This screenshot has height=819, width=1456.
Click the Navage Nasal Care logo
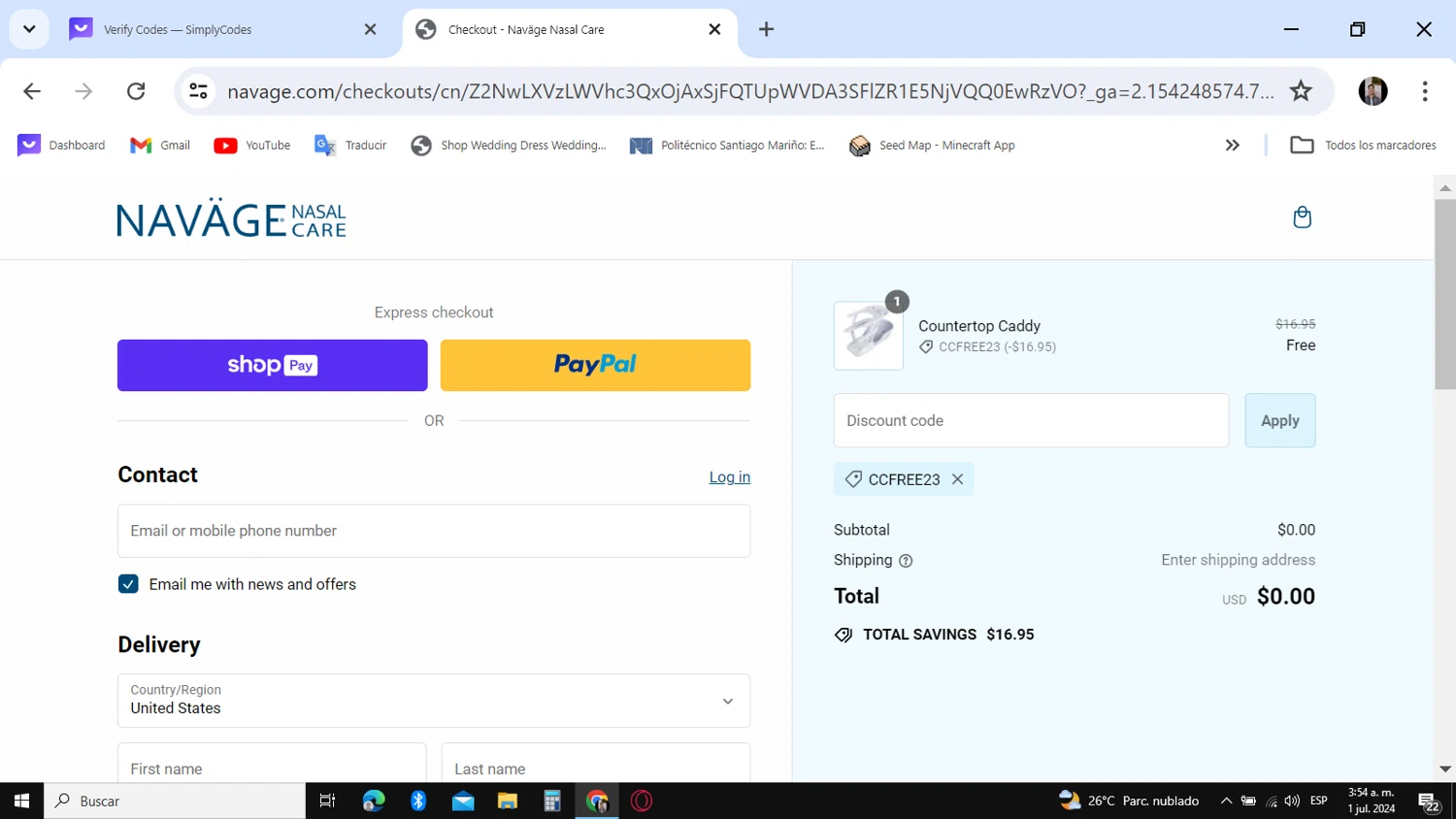(x=231, y=218)
